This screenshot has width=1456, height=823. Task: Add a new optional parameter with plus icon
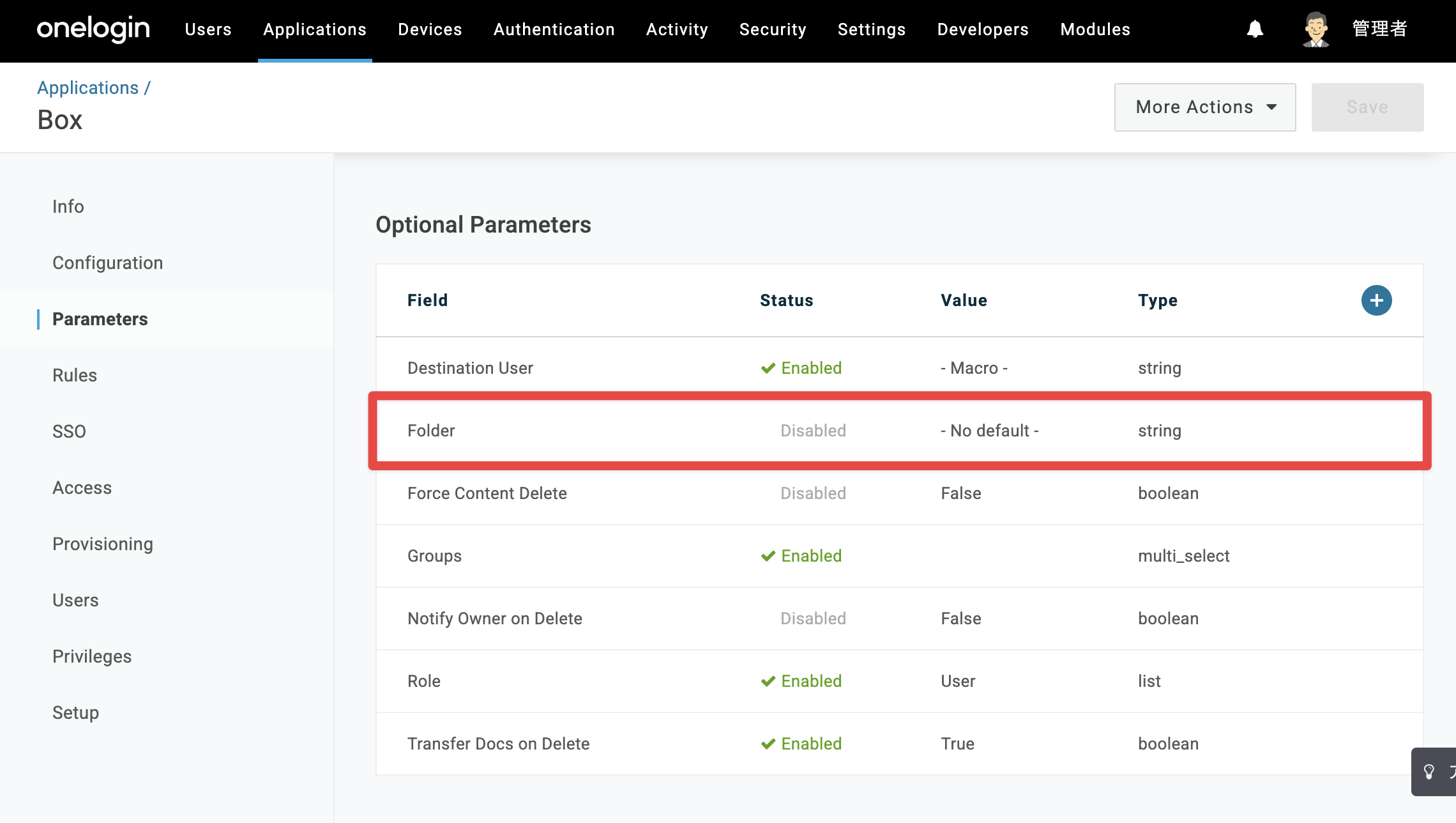tap(1376, 300)
